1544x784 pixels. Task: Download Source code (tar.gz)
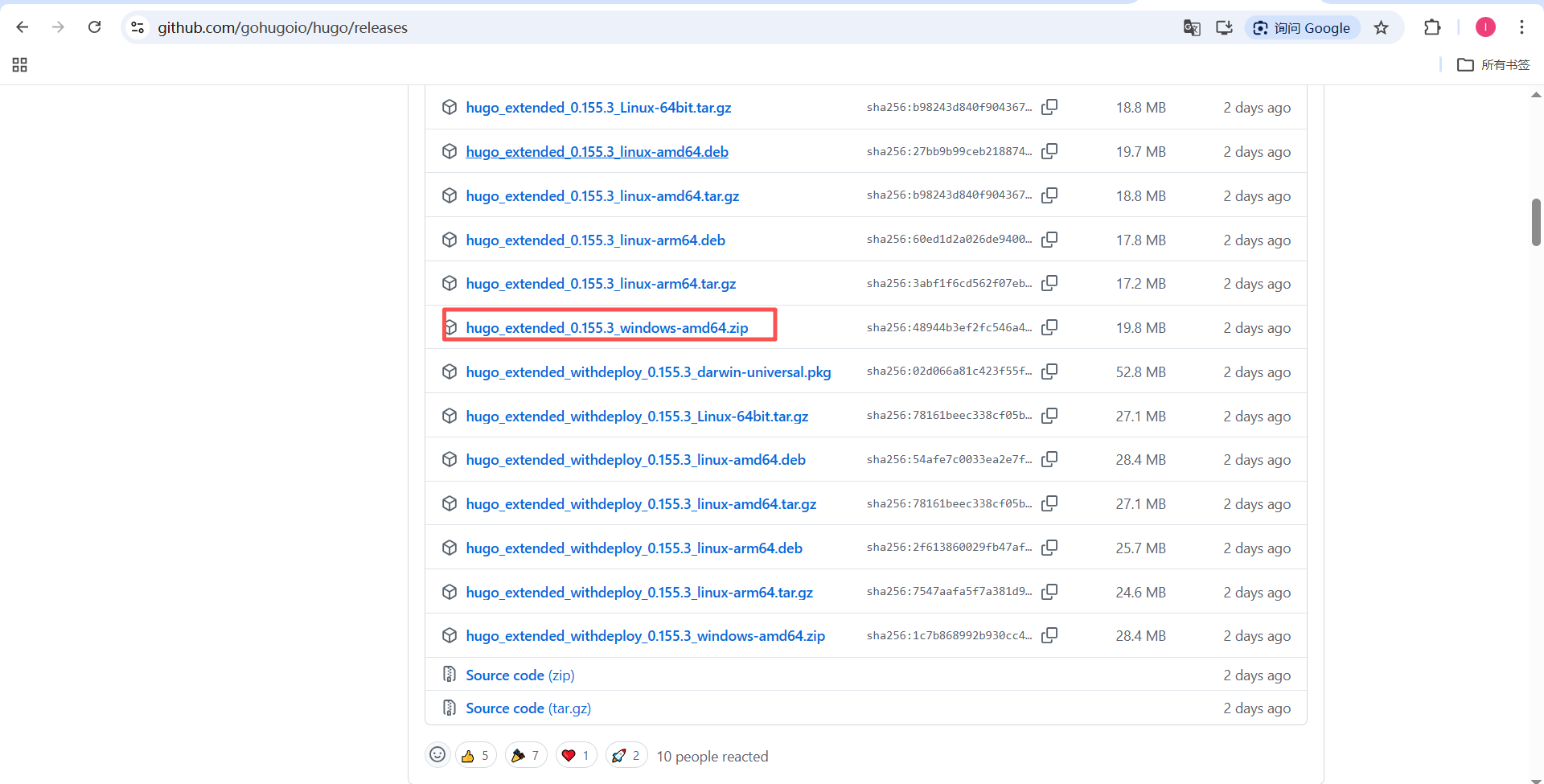click(528, 708)
